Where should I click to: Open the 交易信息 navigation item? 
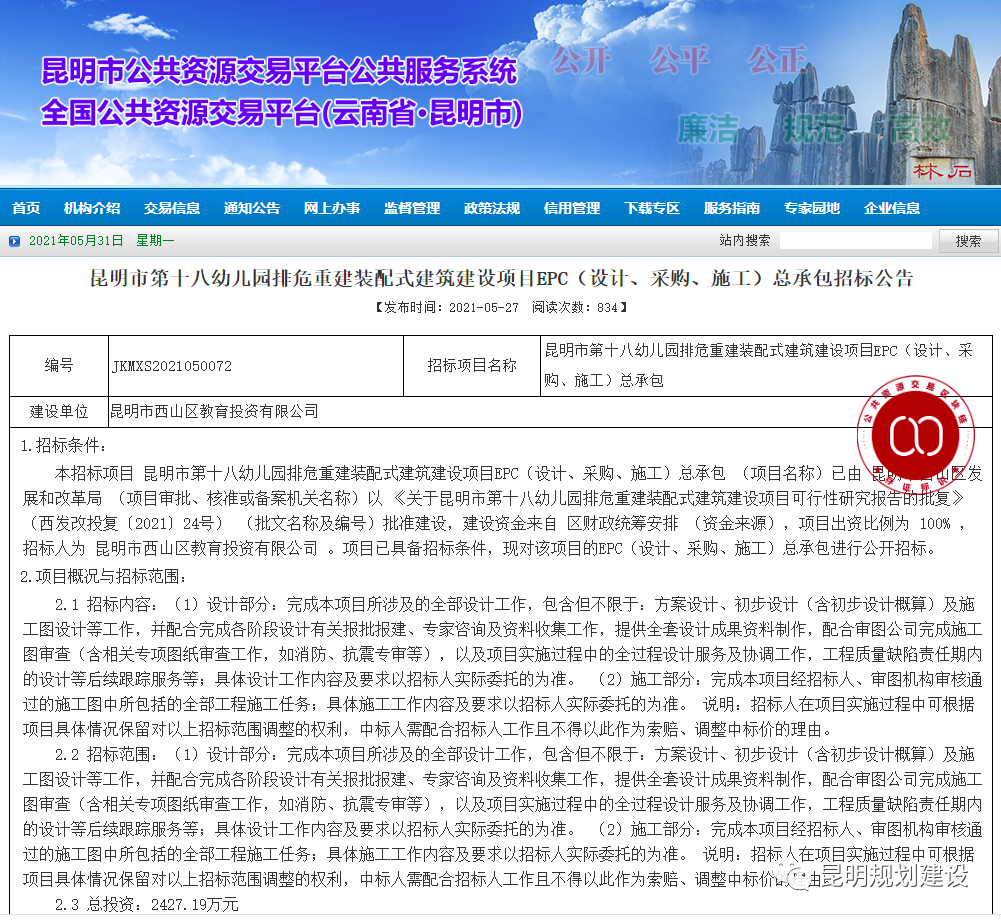click(x=172, y=208)
